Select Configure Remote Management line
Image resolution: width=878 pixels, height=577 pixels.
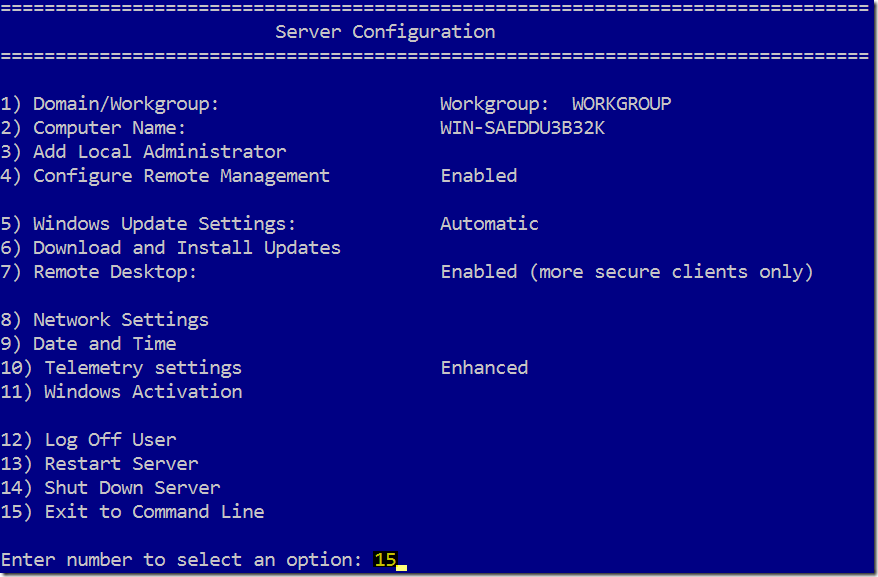coord(165,176)
